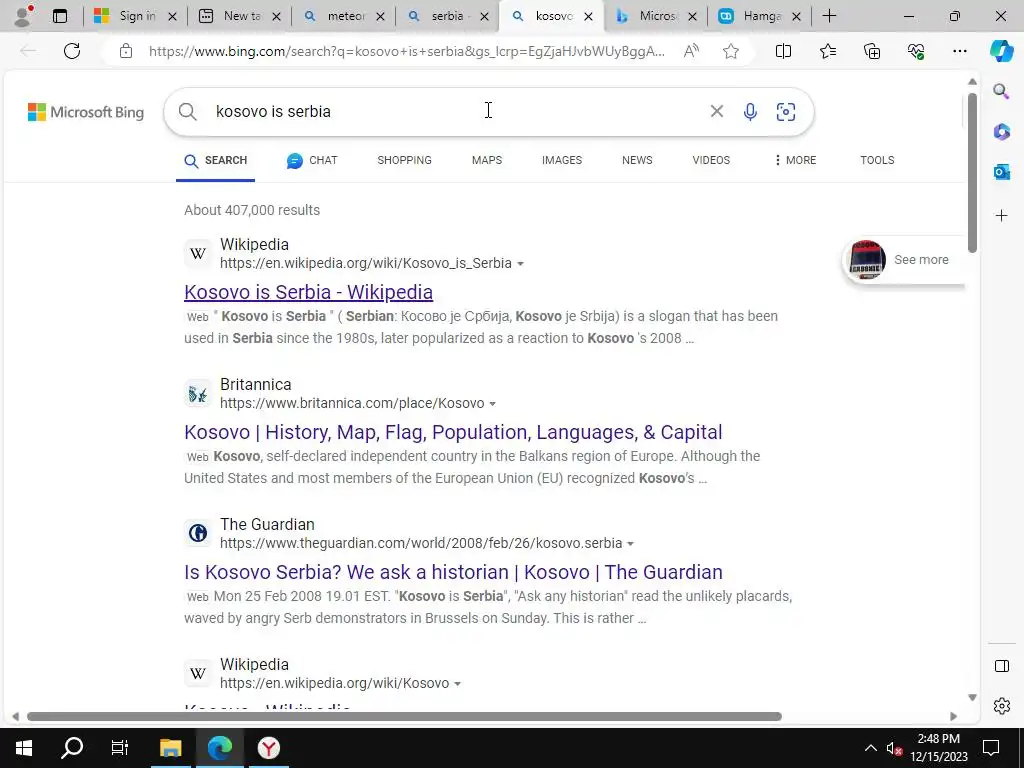
Task: Expand The Guardian result URL dropdown arrow
Action: pos(630,543)
